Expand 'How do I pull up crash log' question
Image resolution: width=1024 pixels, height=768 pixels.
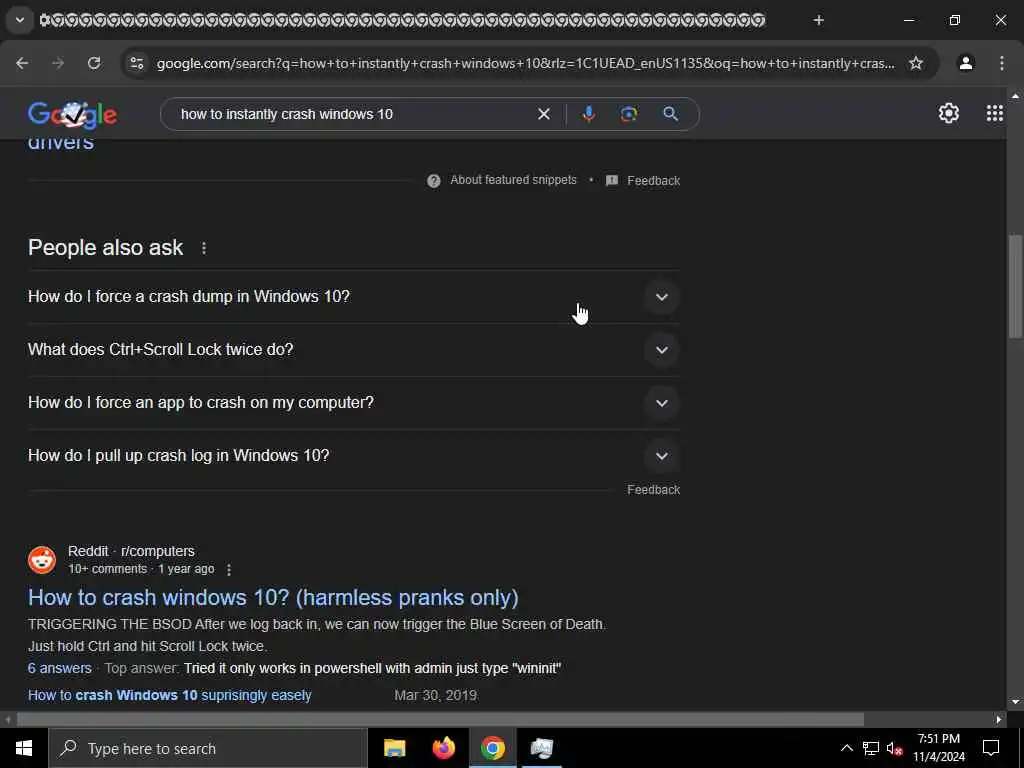(353, 455)
